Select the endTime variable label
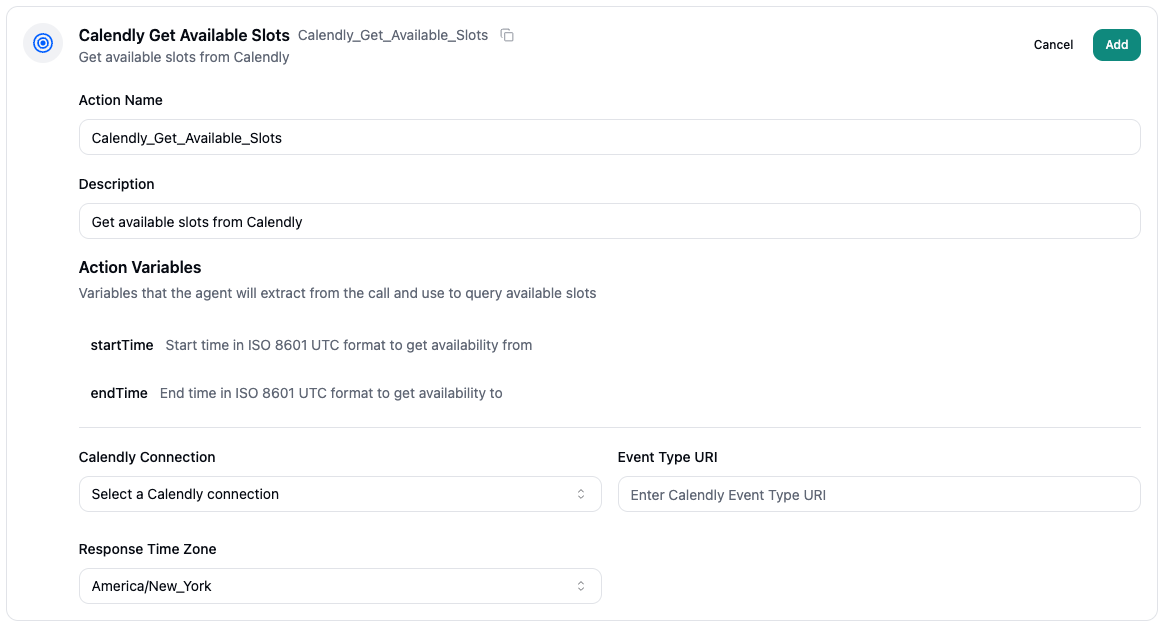 click(x=118, y=393)
